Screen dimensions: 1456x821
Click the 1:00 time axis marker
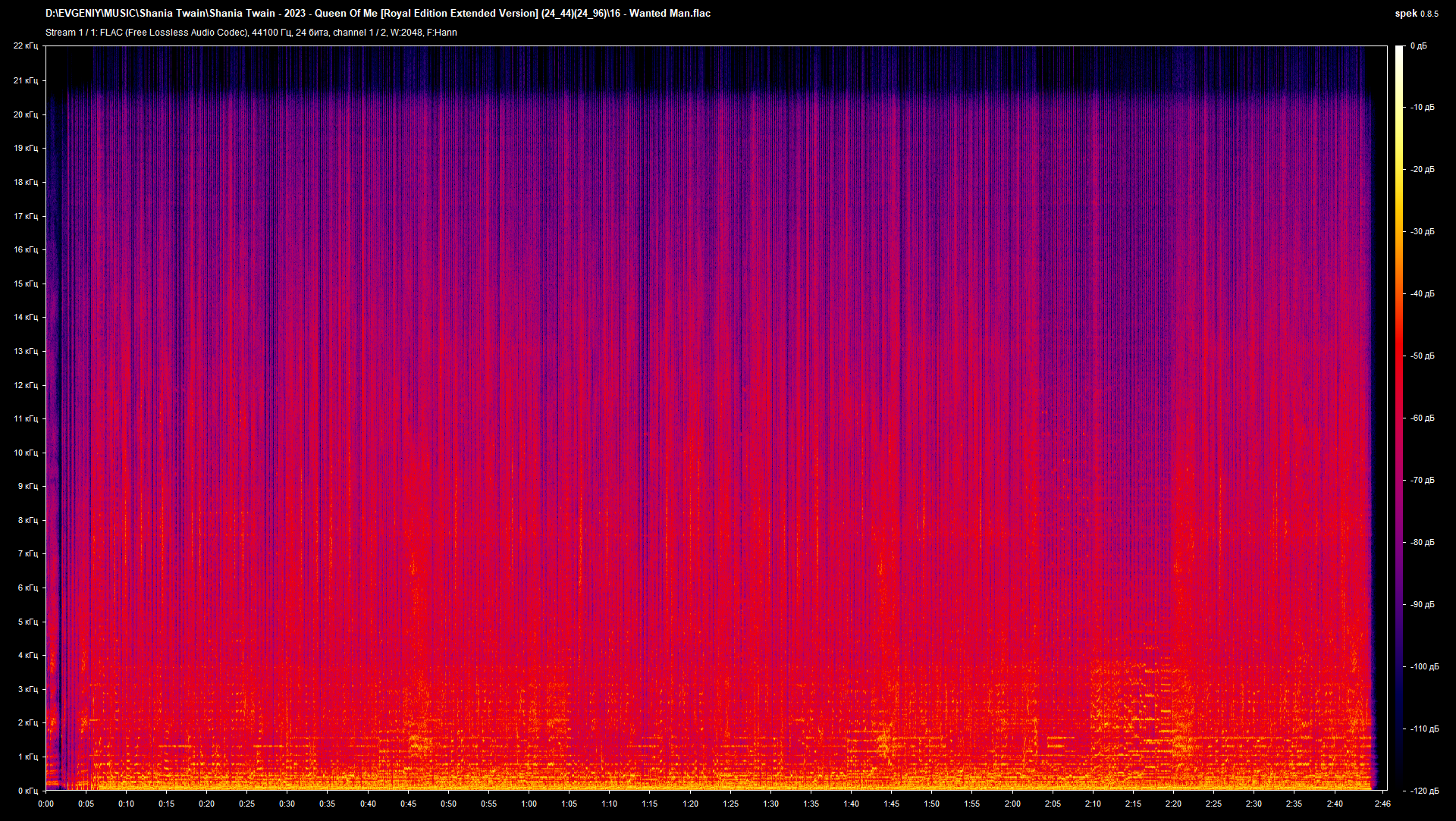(529, 804)
